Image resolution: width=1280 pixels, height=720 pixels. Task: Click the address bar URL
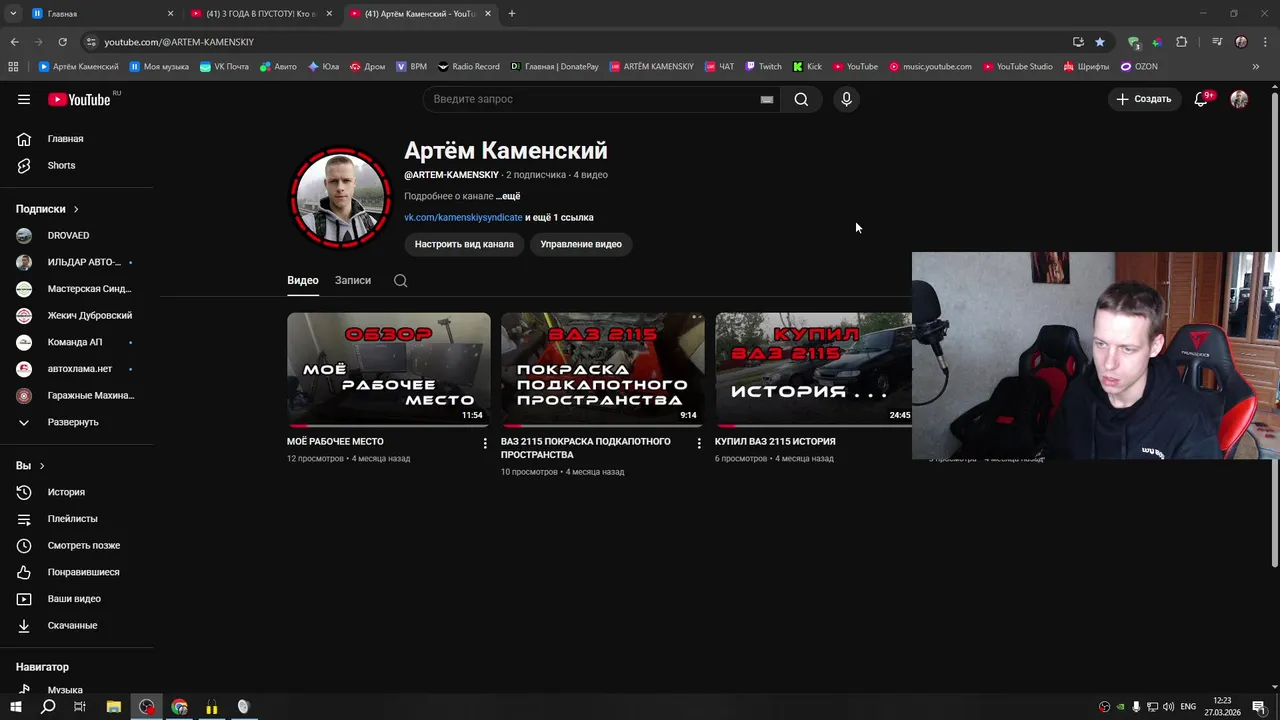point(179,42)
